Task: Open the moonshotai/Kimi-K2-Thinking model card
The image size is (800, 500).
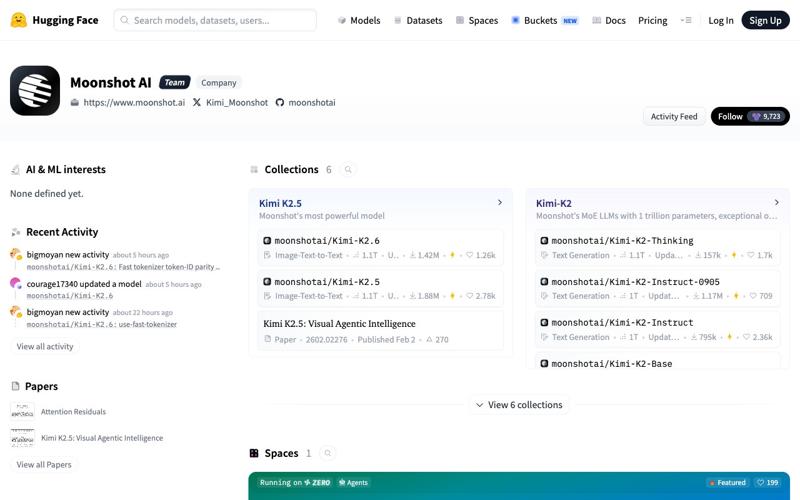Action: [657, 247]
